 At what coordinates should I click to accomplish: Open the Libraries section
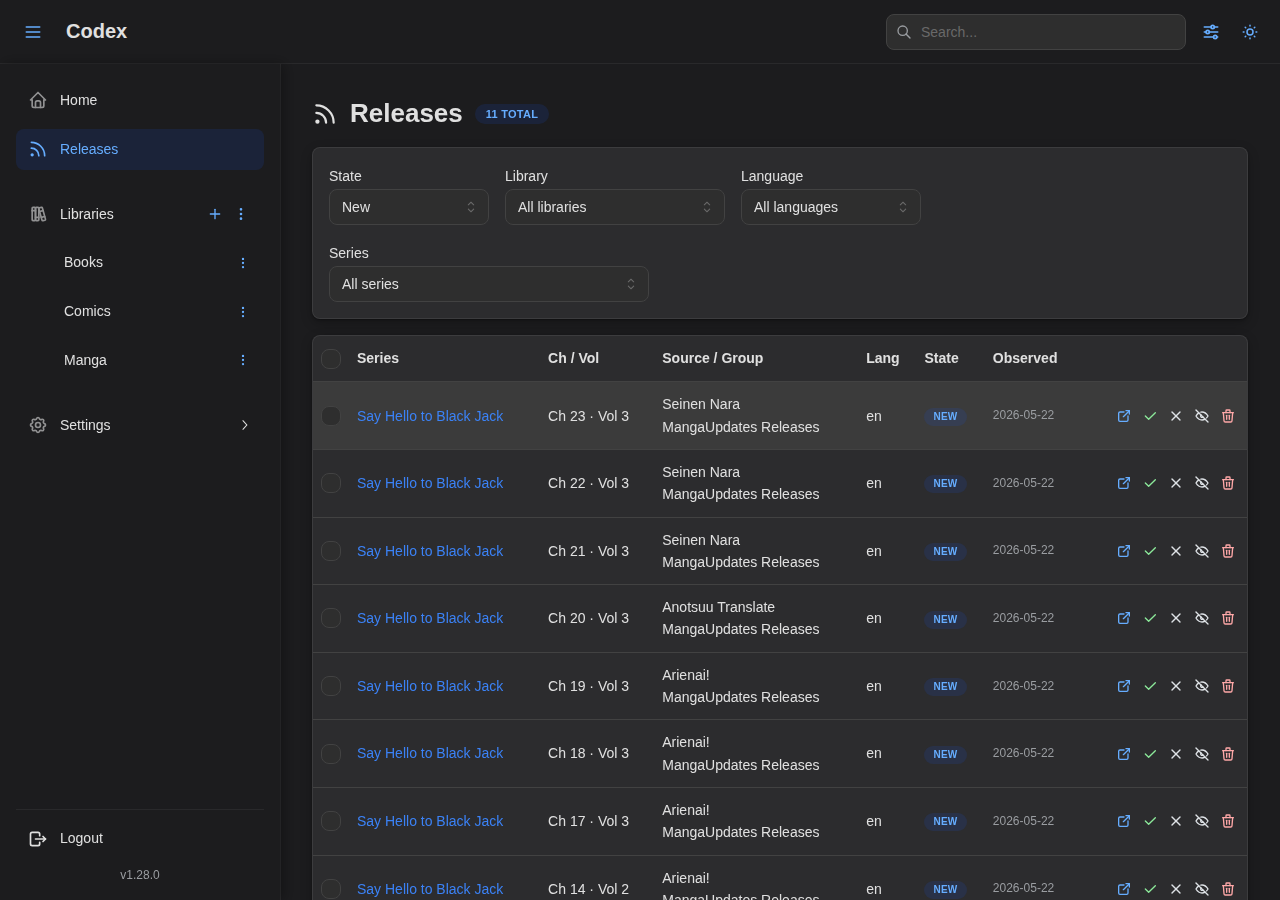[87, 214]
